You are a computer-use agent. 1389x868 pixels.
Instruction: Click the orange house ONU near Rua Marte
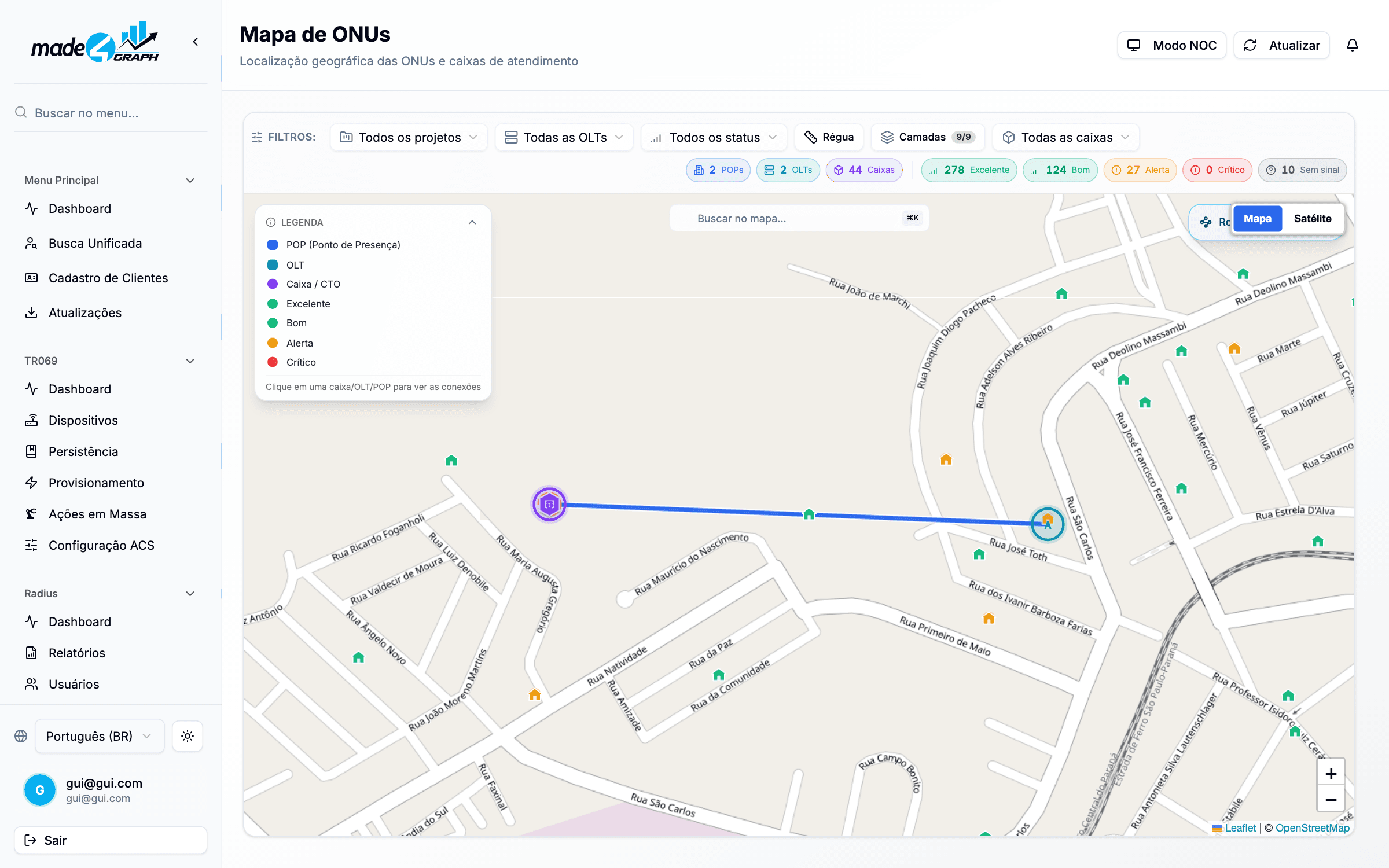(x=1234, y=348)
